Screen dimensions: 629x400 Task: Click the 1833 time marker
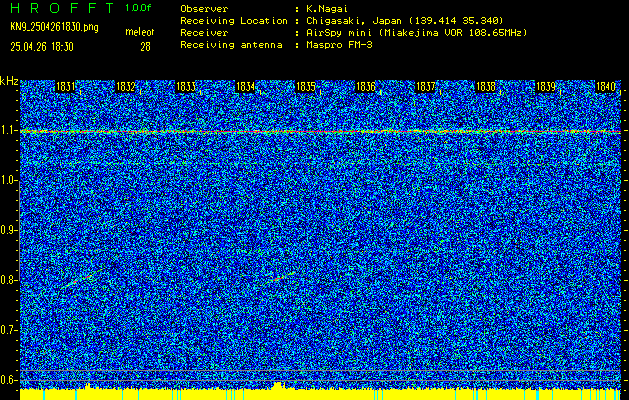coord(186,87)
